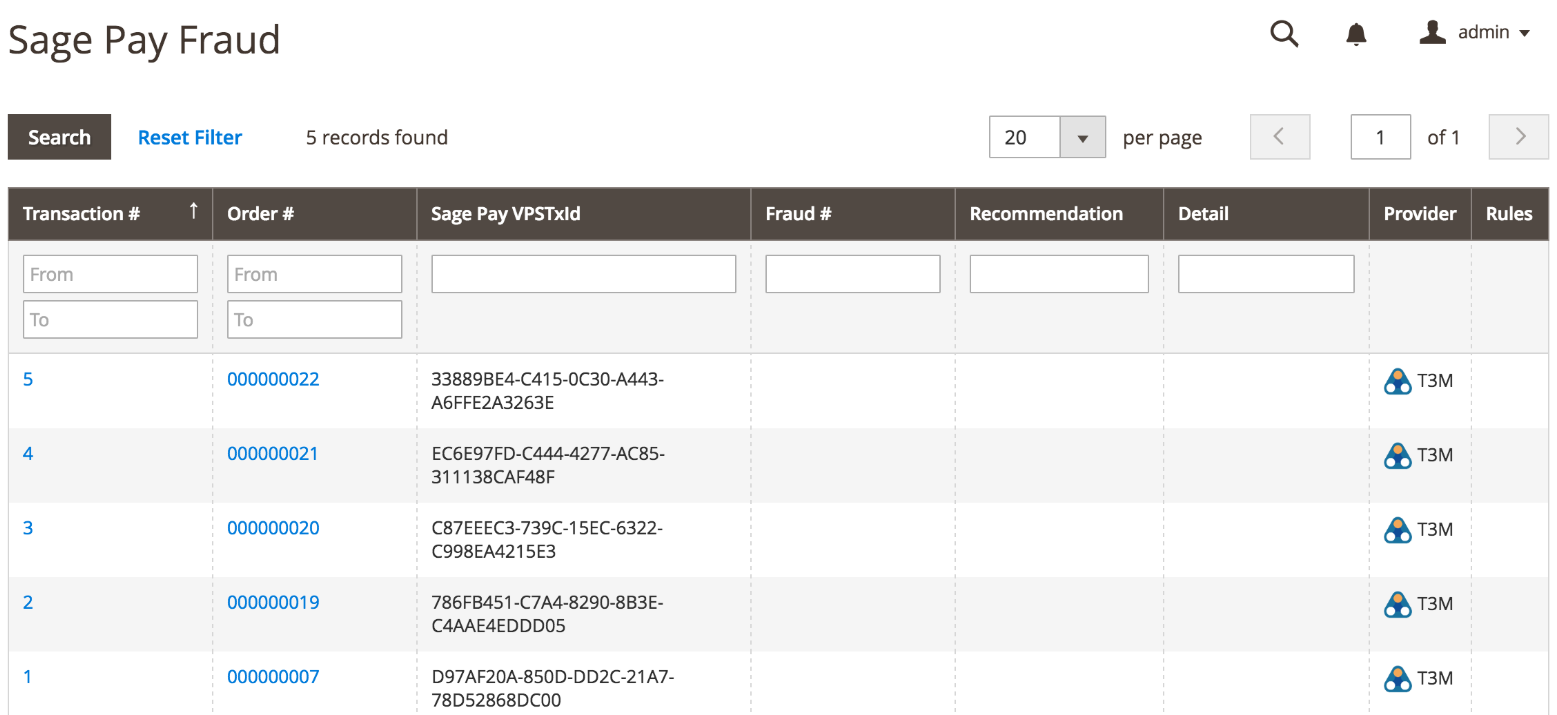Sort by the Sage Pay VPSTxId column header
This screenshot has height=715, width=1557.
coord(505,214)
